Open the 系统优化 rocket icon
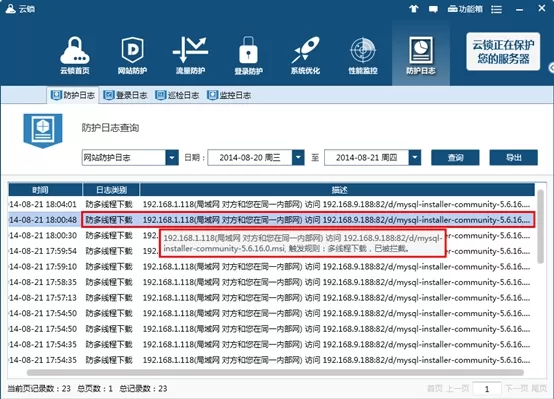 click(306, 55)
